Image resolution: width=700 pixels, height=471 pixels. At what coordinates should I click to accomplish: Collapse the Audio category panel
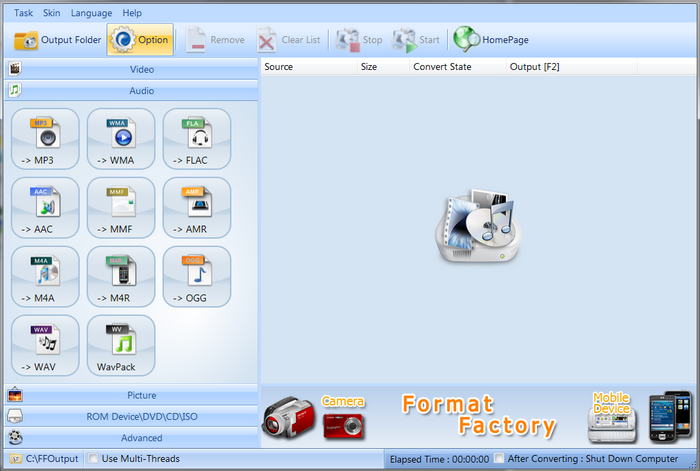pyautogui.click(x=131, y=91)
